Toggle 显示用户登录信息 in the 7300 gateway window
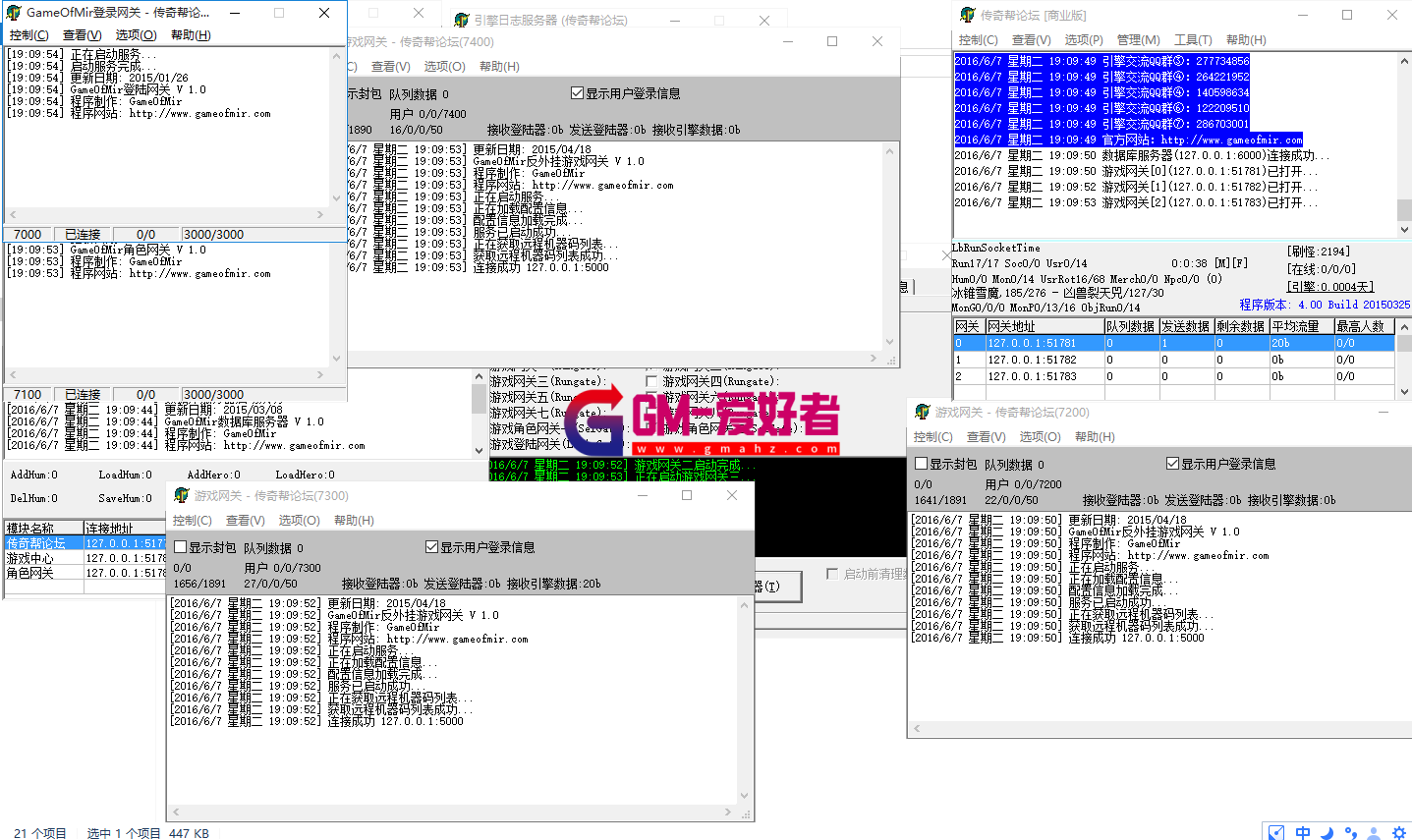The image size is (1412, 840). click(x=431, y=547)
